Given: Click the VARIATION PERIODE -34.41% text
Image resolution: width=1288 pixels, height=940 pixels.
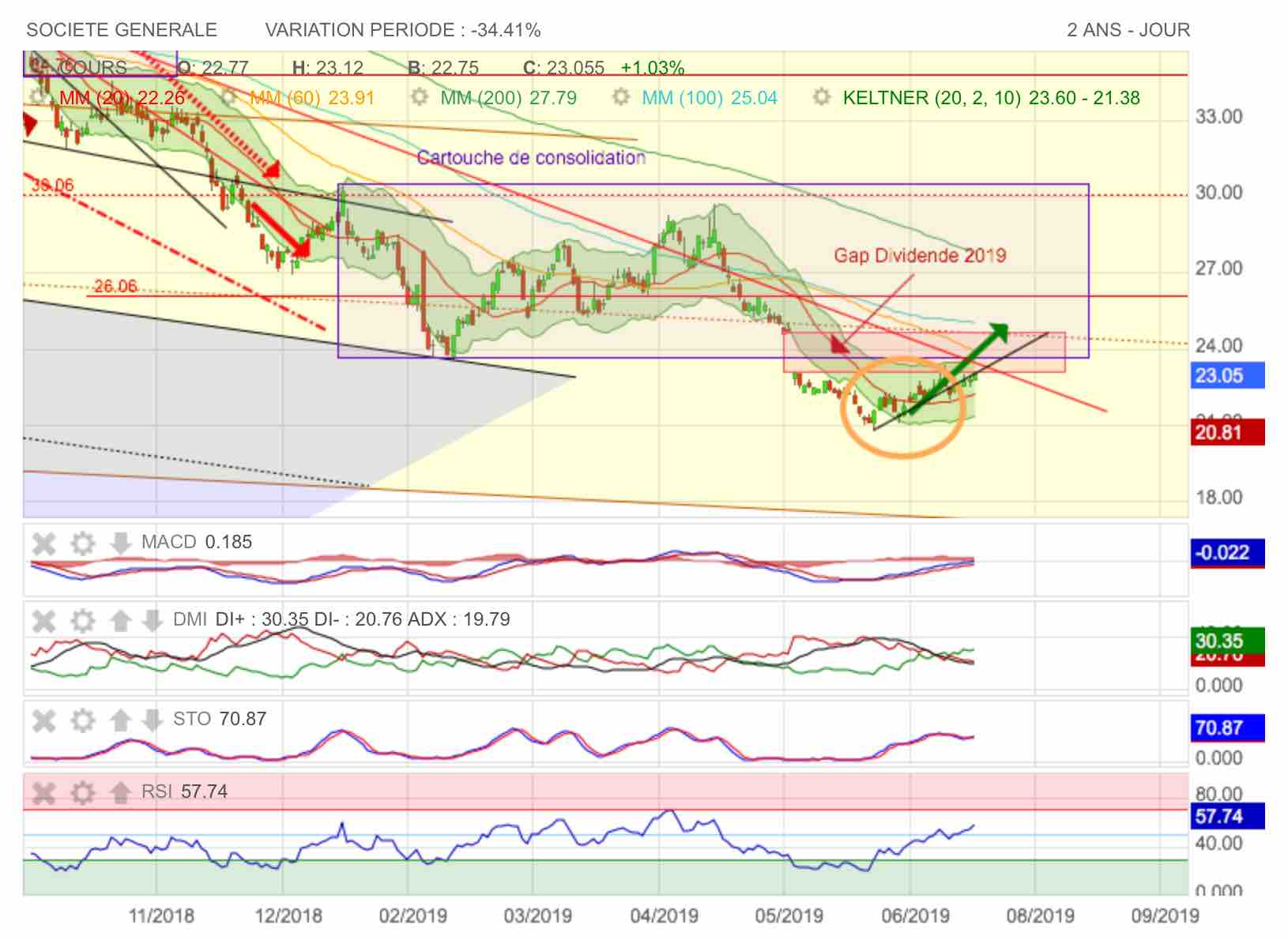Looking at the screenshot, I should click(403, 30).
